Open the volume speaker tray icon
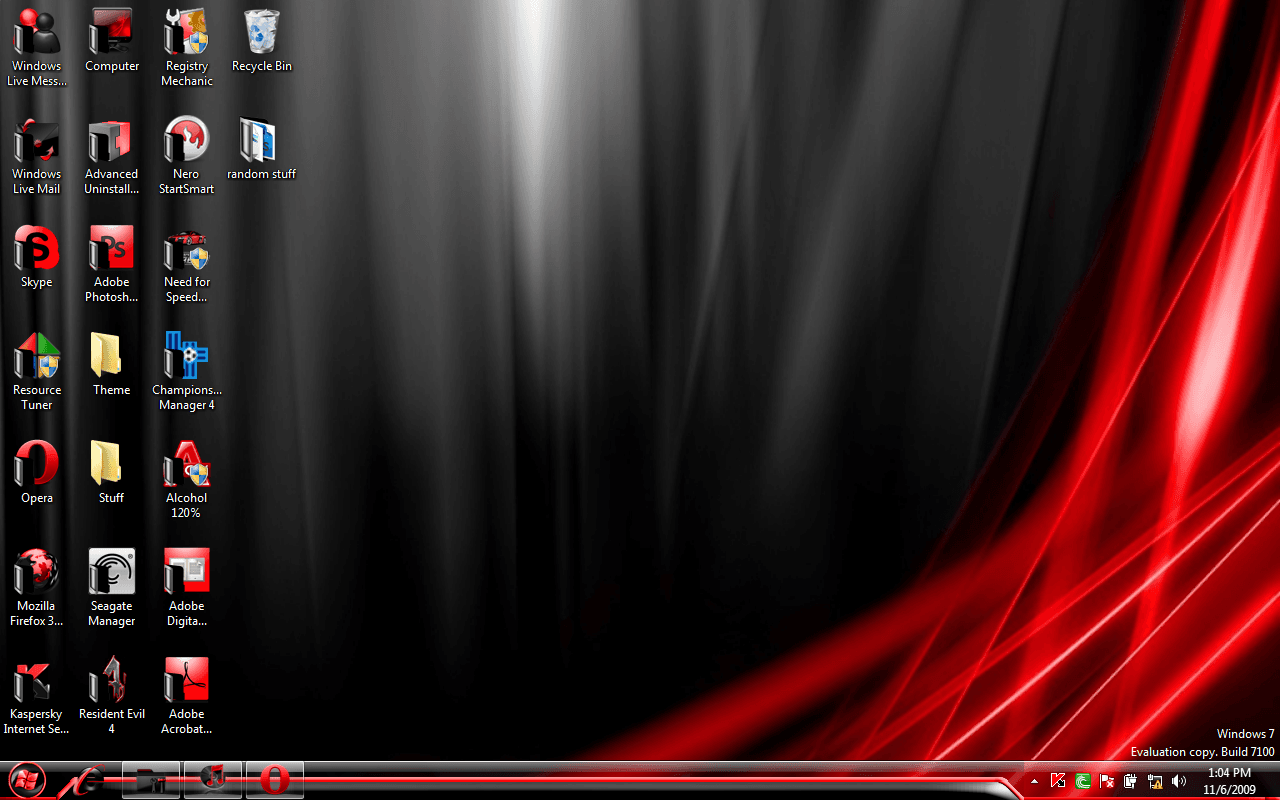This screenshot has width=1280, height=800. click(x=1179, y=781)
